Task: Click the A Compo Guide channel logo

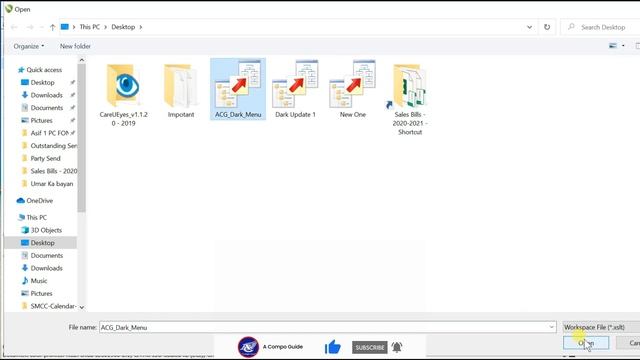Action: click(x=248, y=347)
